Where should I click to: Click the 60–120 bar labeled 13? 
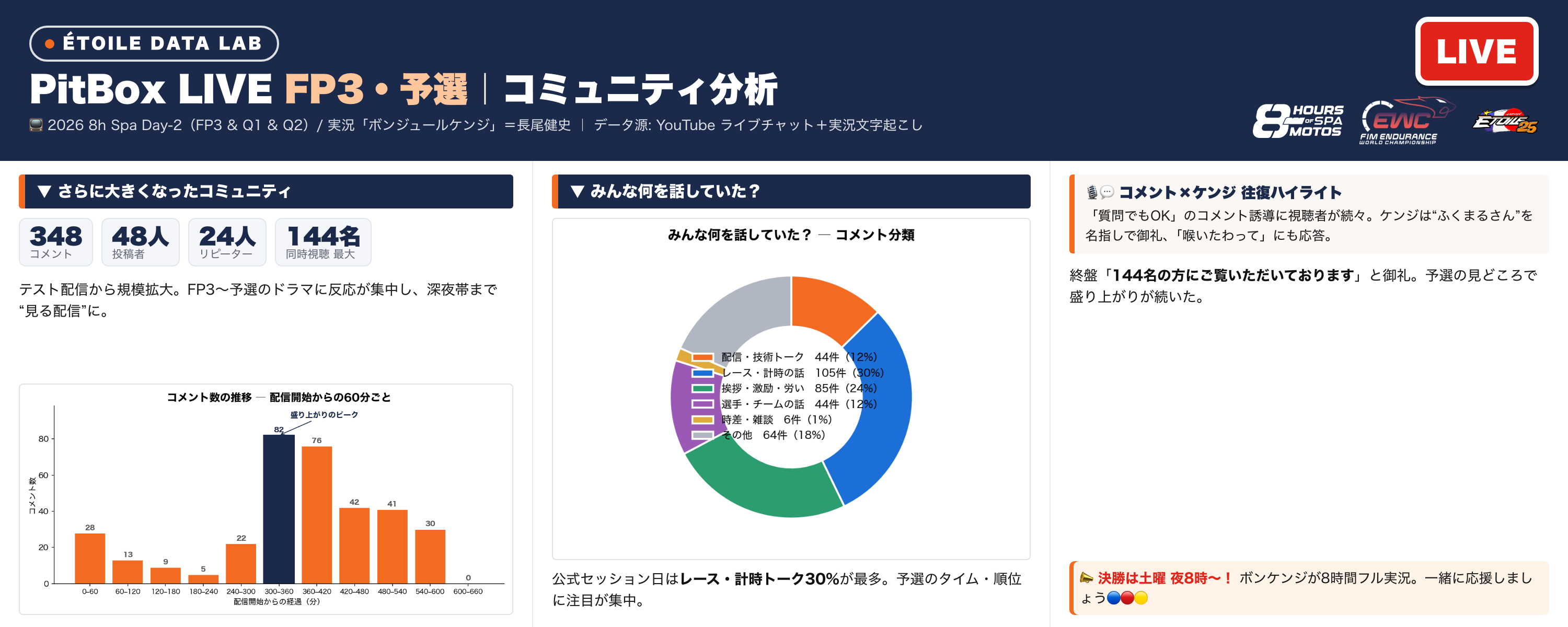pyautogui.click(x=128, y=572)
